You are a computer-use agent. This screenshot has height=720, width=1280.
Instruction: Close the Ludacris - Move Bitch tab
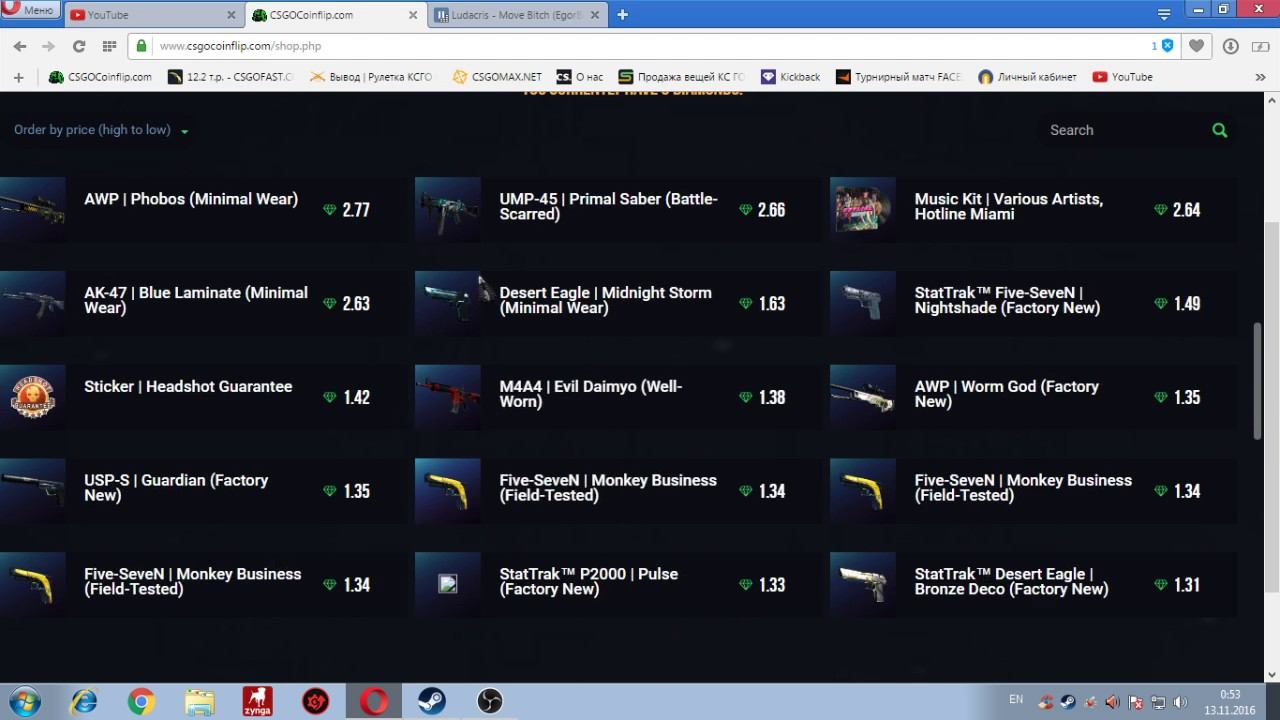pyautogui.click(x=593, y=15)
